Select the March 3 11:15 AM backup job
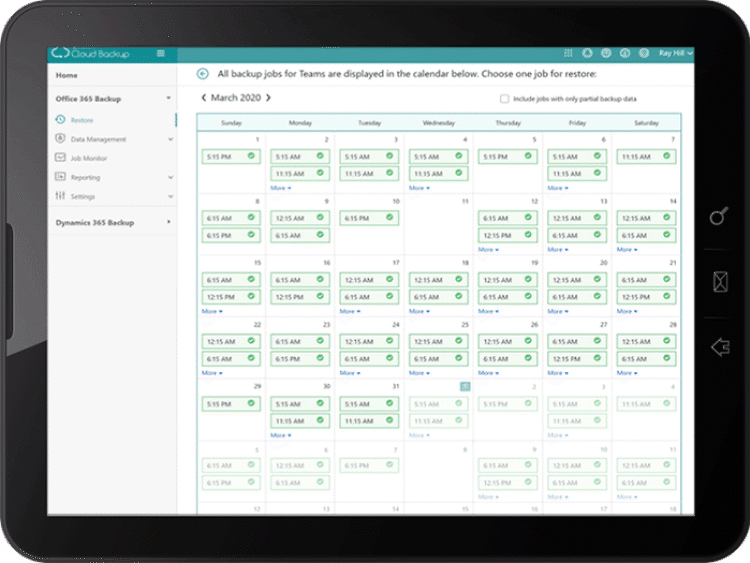Screen dimensions: 750x563 [369, 173]
